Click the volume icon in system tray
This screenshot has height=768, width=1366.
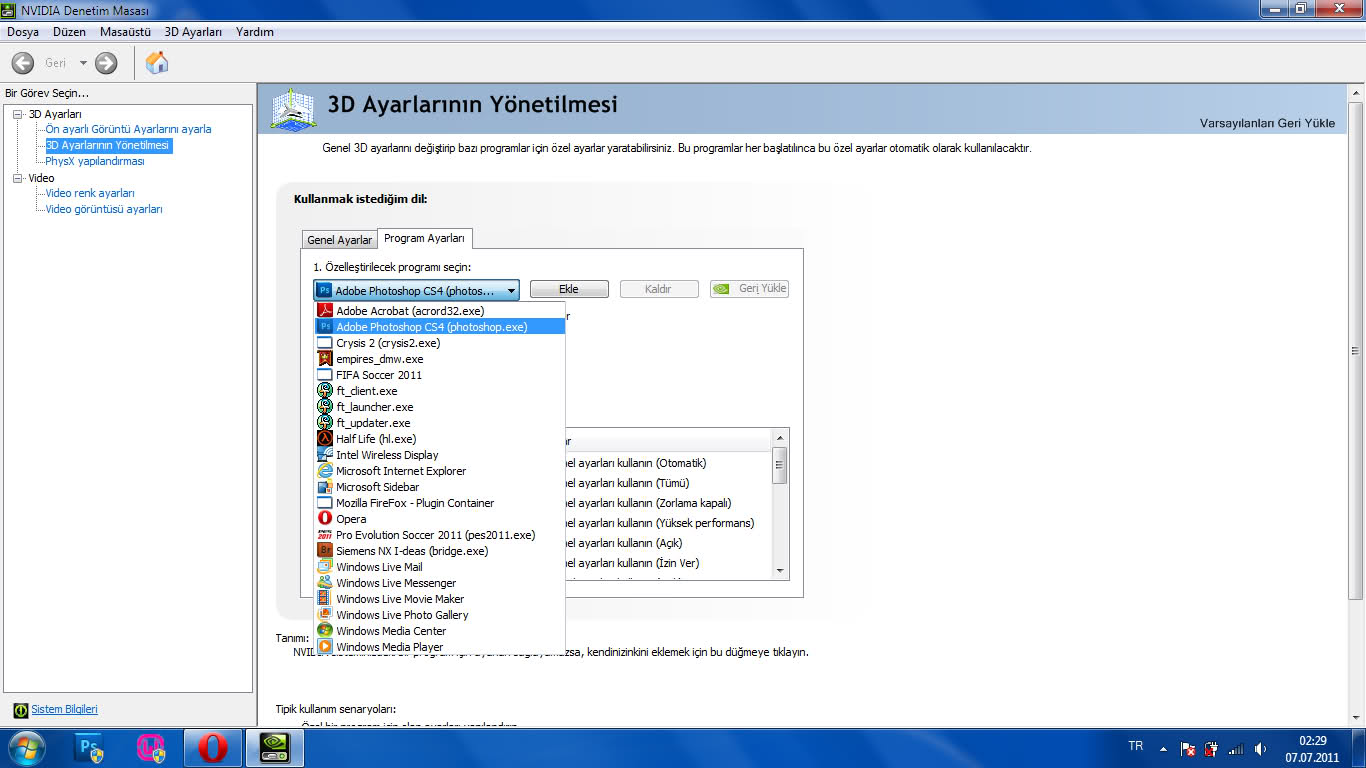coord(1261,748)
